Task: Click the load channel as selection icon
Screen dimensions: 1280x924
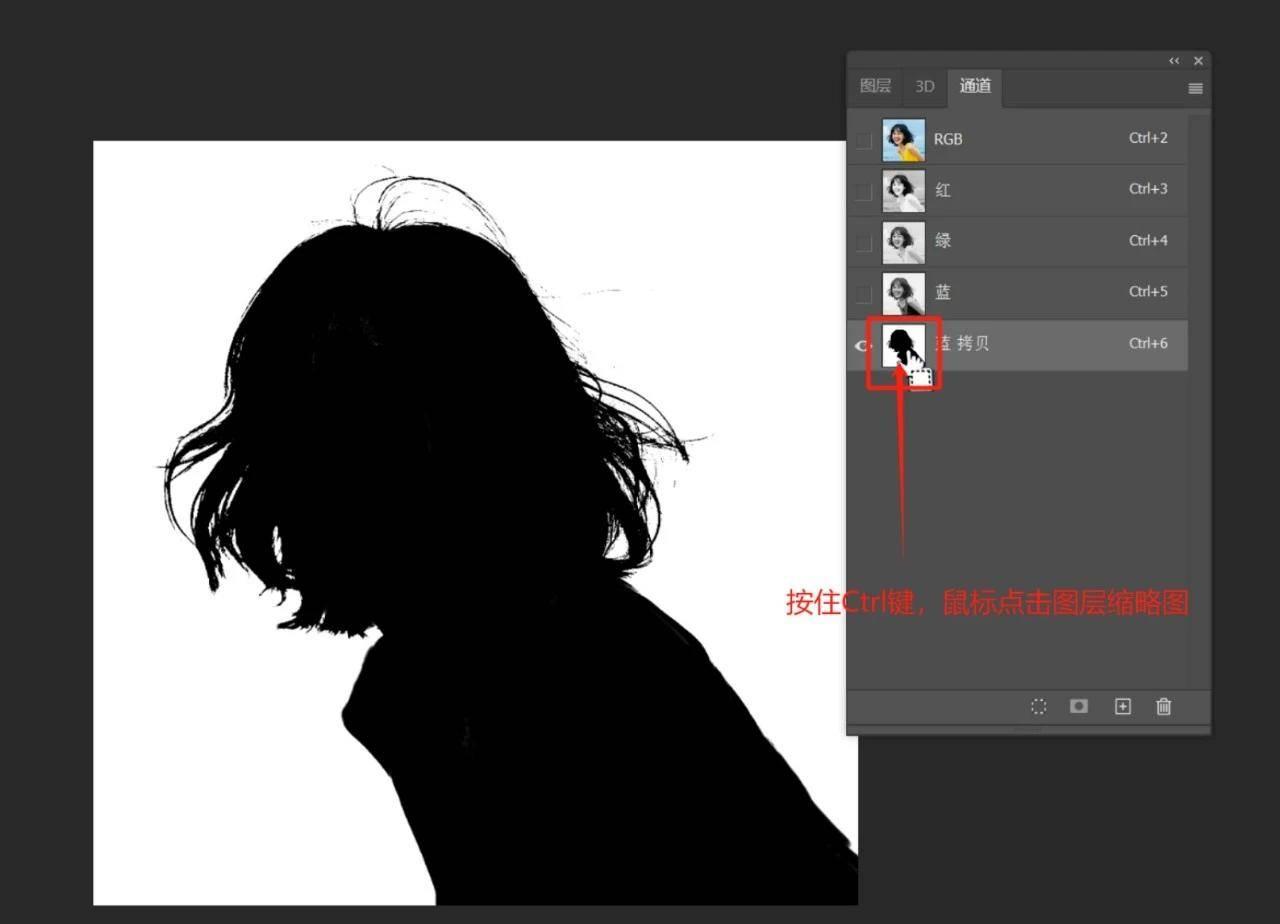Action: coord(1039,706)
